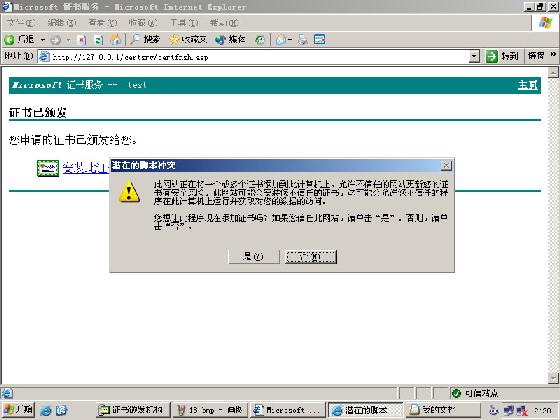The height and width of the screenshot is (420, 560).
Task: Click the Home house toolbar icon
Action: point(115,40)
